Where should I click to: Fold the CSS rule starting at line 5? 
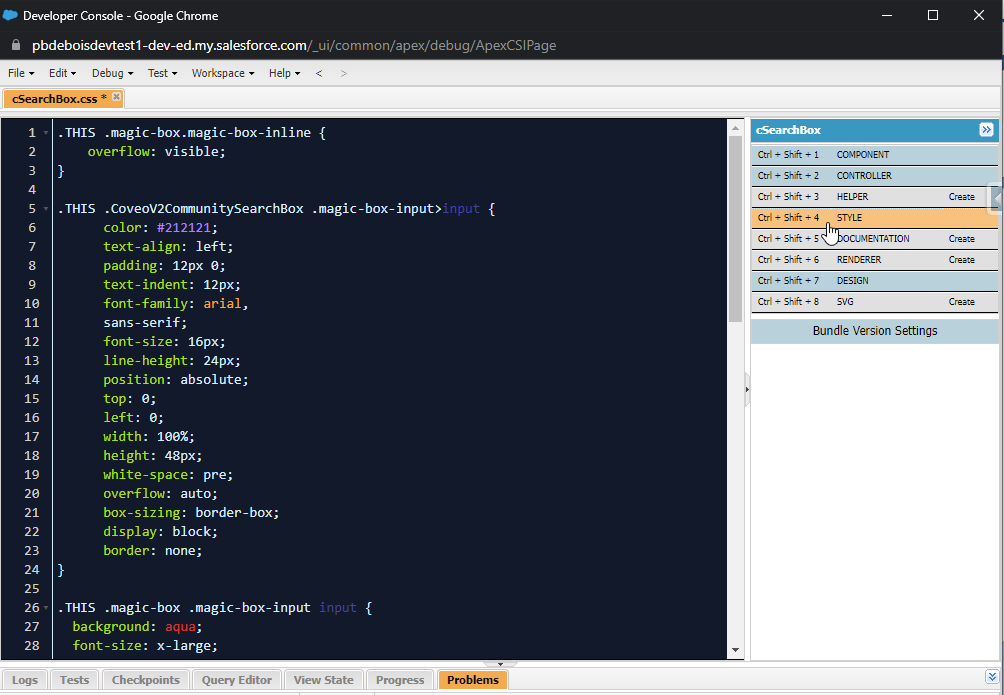[x=47, y=209]
